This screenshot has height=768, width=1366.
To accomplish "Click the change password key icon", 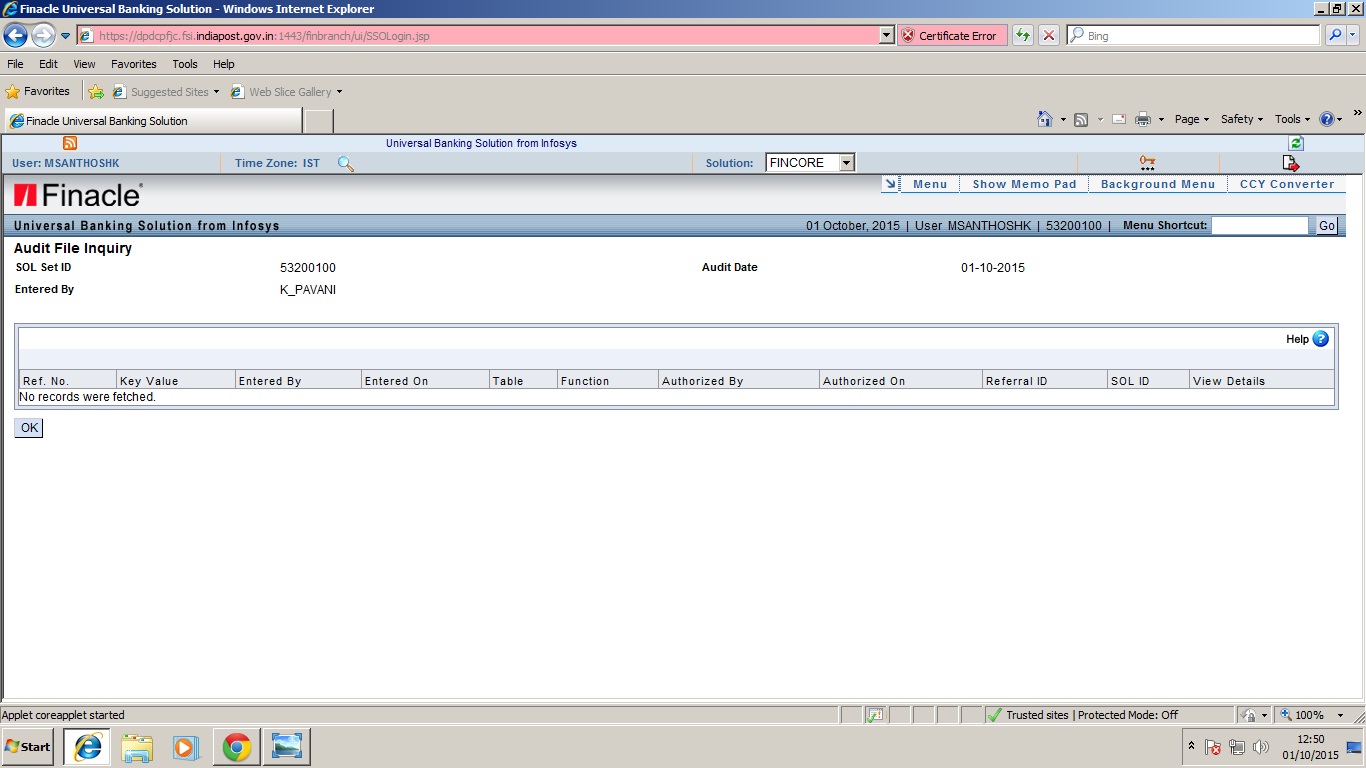I will pyautogui.click(x=1146, y=160).
